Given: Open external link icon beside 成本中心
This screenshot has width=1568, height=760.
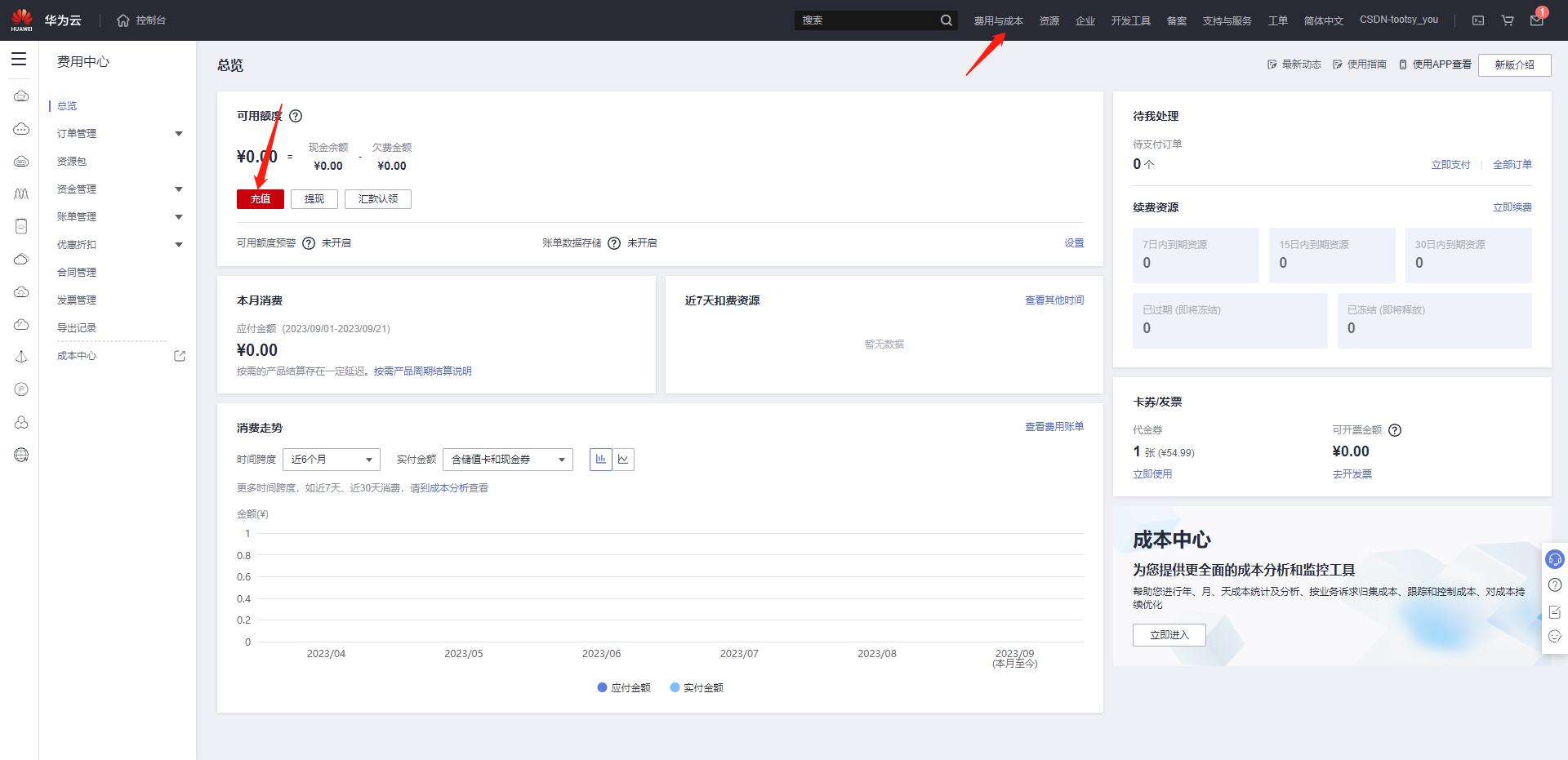Looking at the screenshot, I should click(180, 356).
